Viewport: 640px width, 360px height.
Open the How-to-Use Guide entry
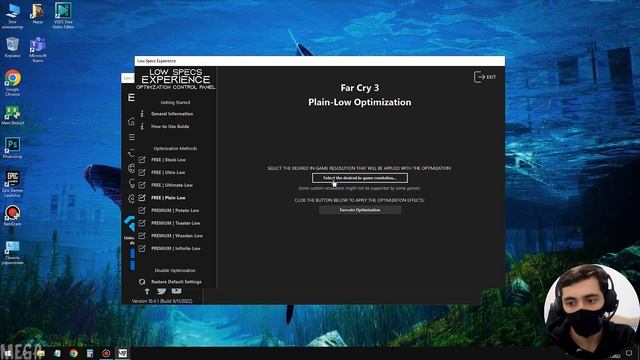point(170,127)
